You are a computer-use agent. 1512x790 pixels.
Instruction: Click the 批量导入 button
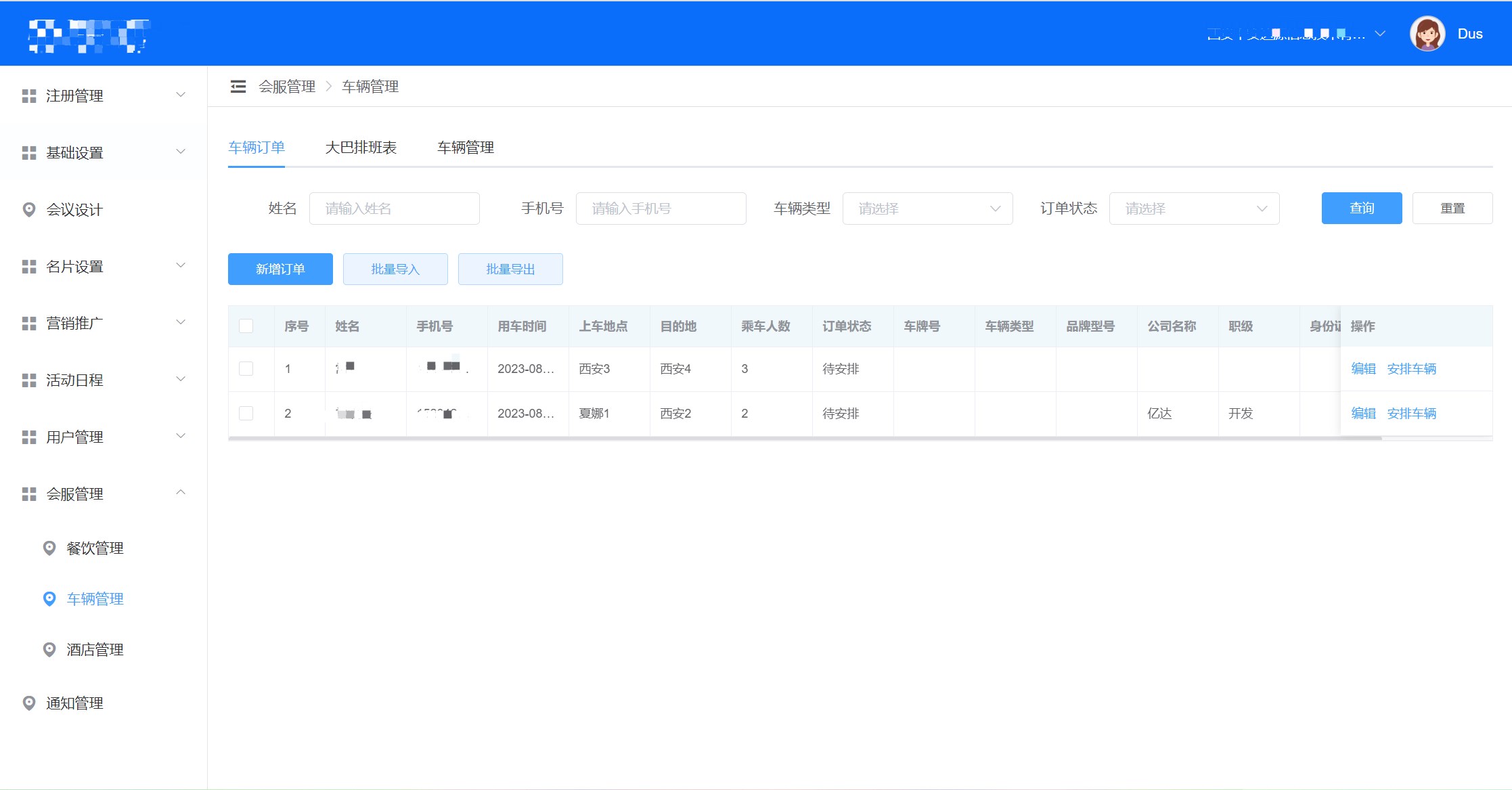395,269
